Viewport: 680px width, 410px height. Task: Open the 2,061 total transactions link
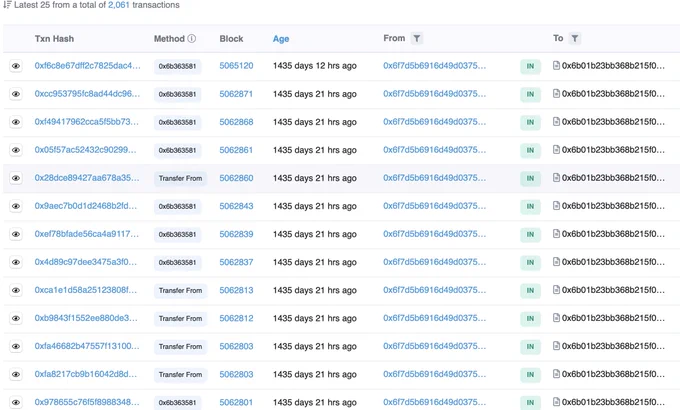(x=119, y=5)
